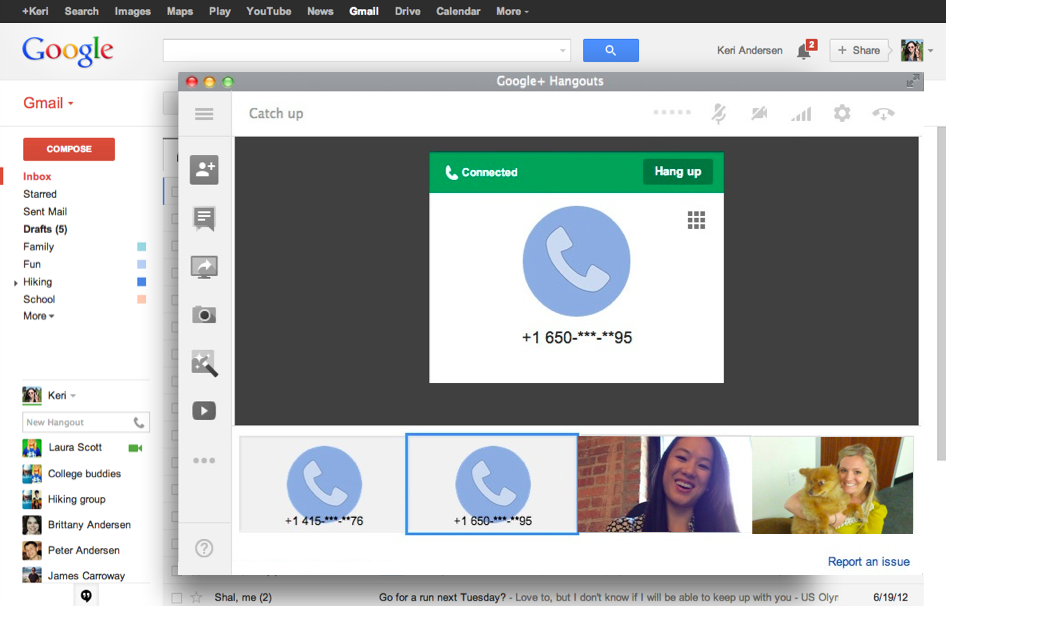Open the Capture camera tool
1063x637 pixels.
pyautogui.click(x=204, y=315)
